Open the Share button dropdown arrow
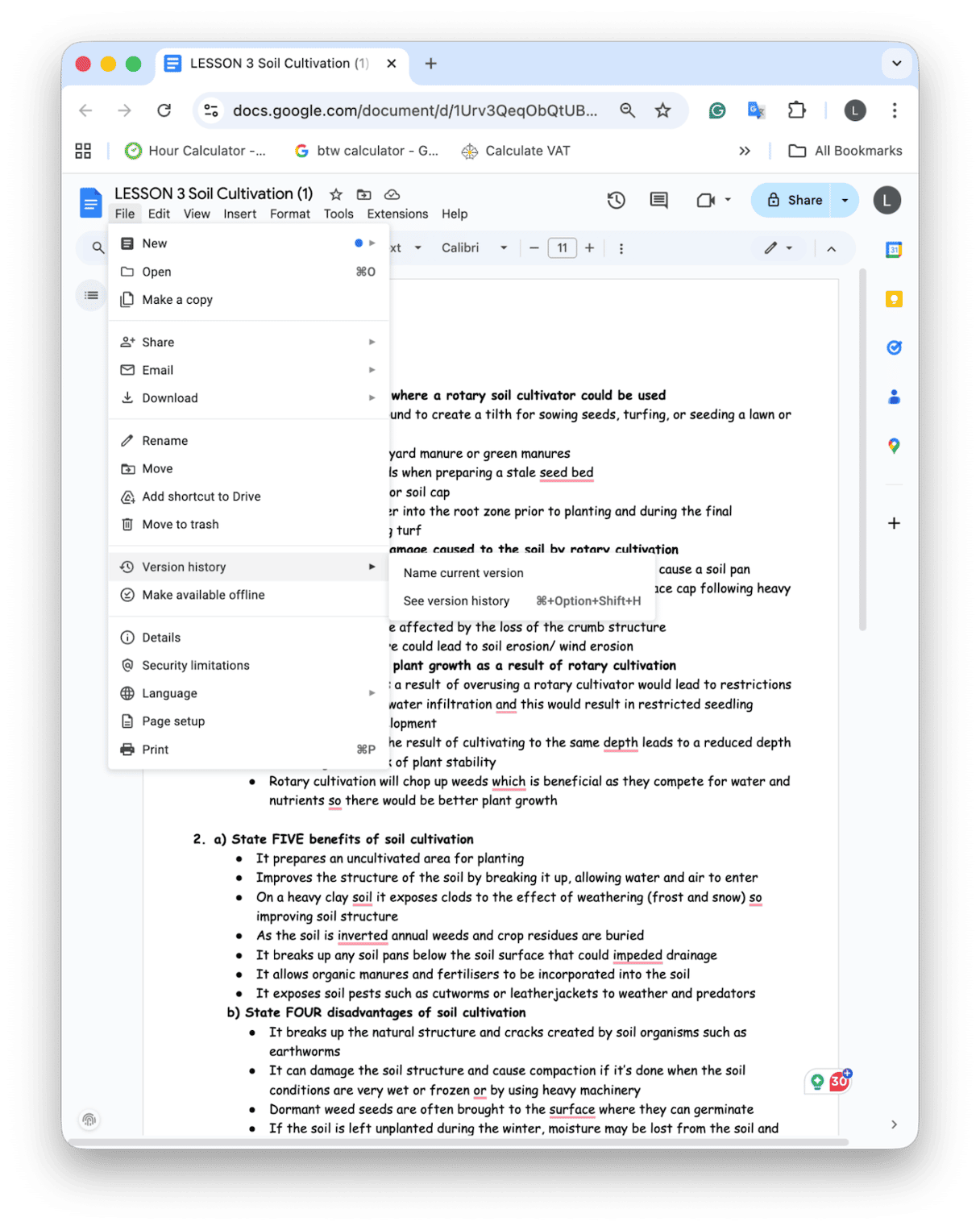The image size is (980, 1230). [x=845, y=200]
